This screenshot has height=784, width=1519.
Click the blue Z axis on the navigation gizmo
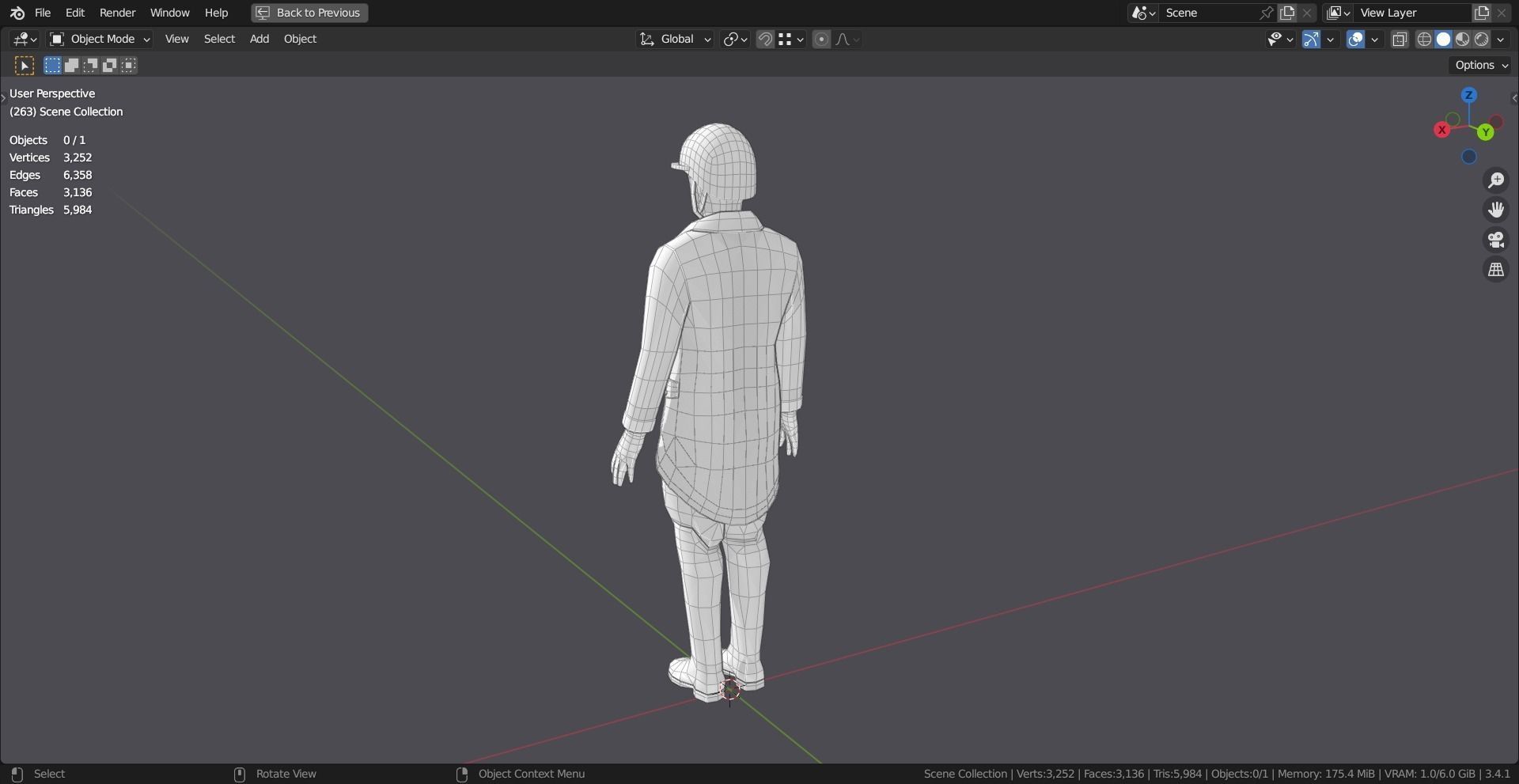point(1468,94)
